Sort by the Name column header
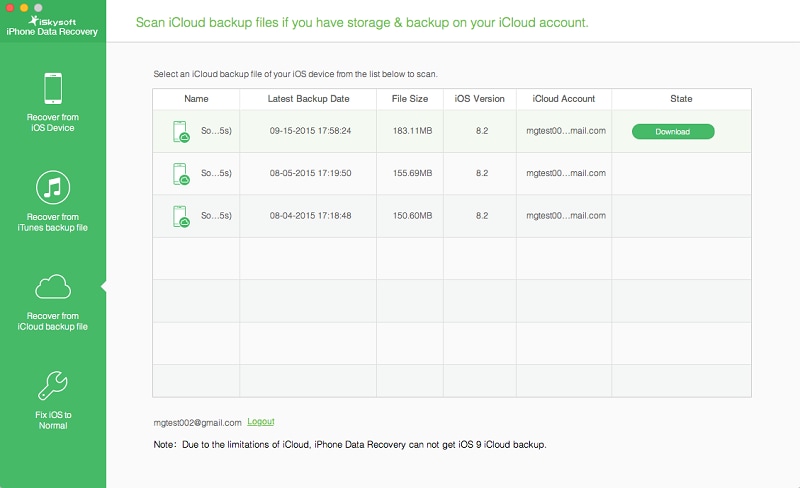 tap(196, 99)
